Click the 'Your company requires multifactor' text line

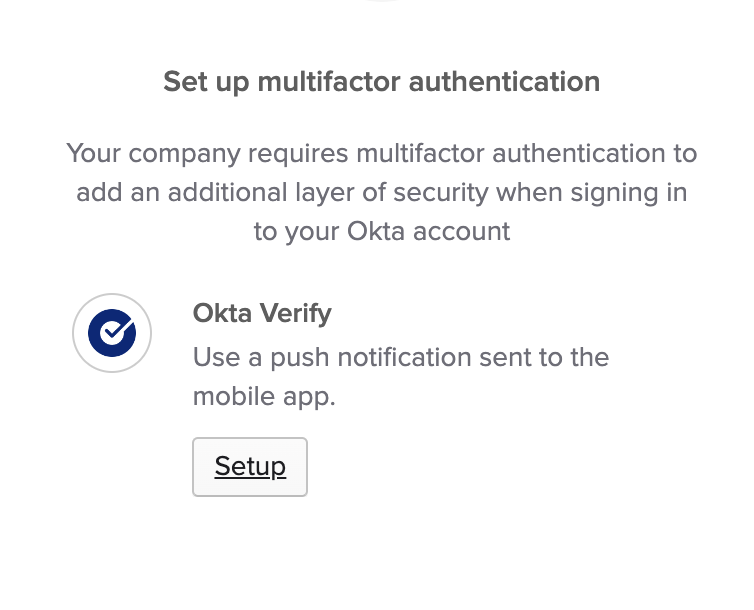pyautogui.click(x=382, y=154)
